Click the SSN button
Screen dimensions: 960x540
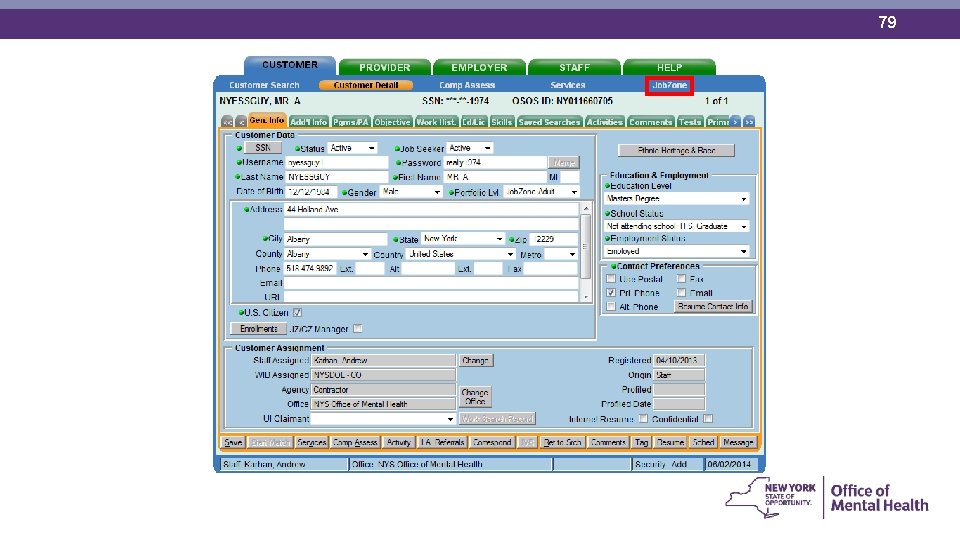tap(263, 148)
